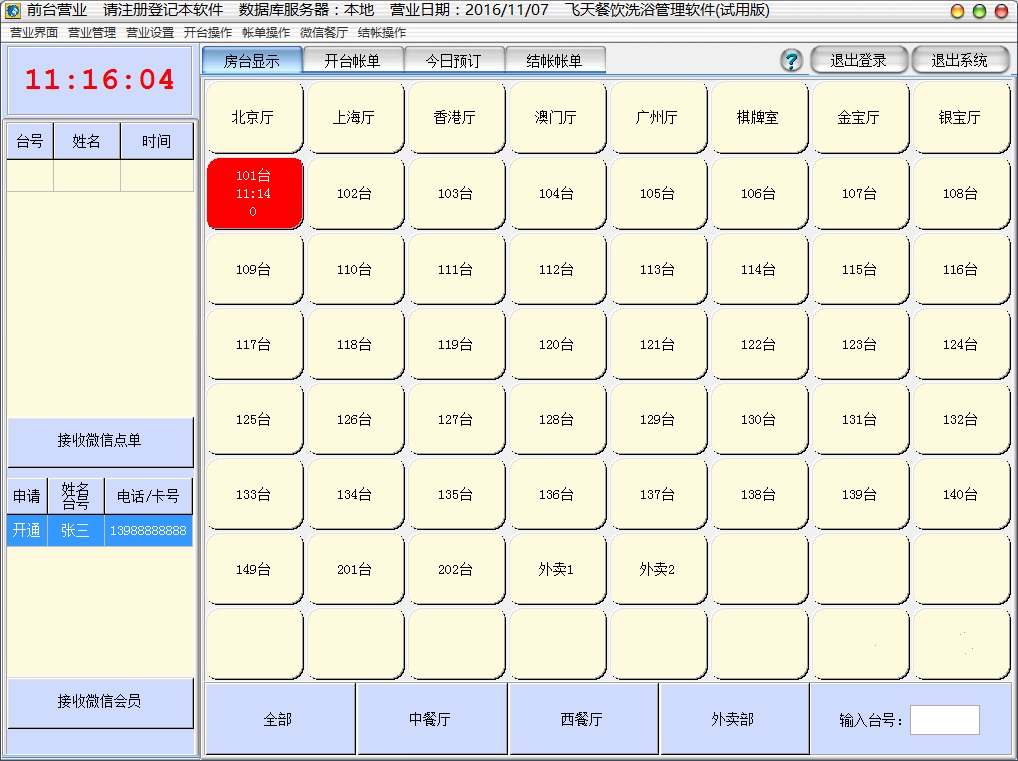Switch to the 今日预订 tab
The image size is (1018, 761).
pyautogui.click(x=453, y=61)
